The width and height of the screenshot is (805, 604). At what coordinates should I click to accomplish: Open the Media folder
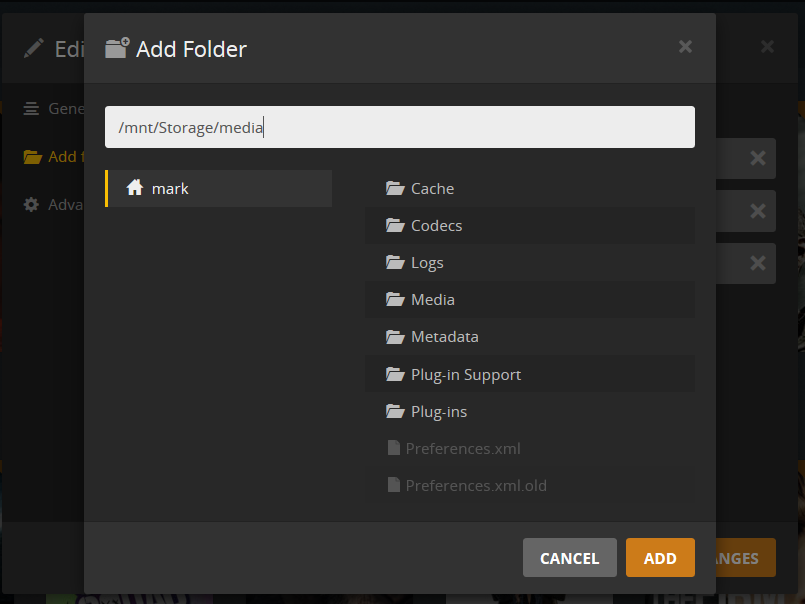pos(433,299)
